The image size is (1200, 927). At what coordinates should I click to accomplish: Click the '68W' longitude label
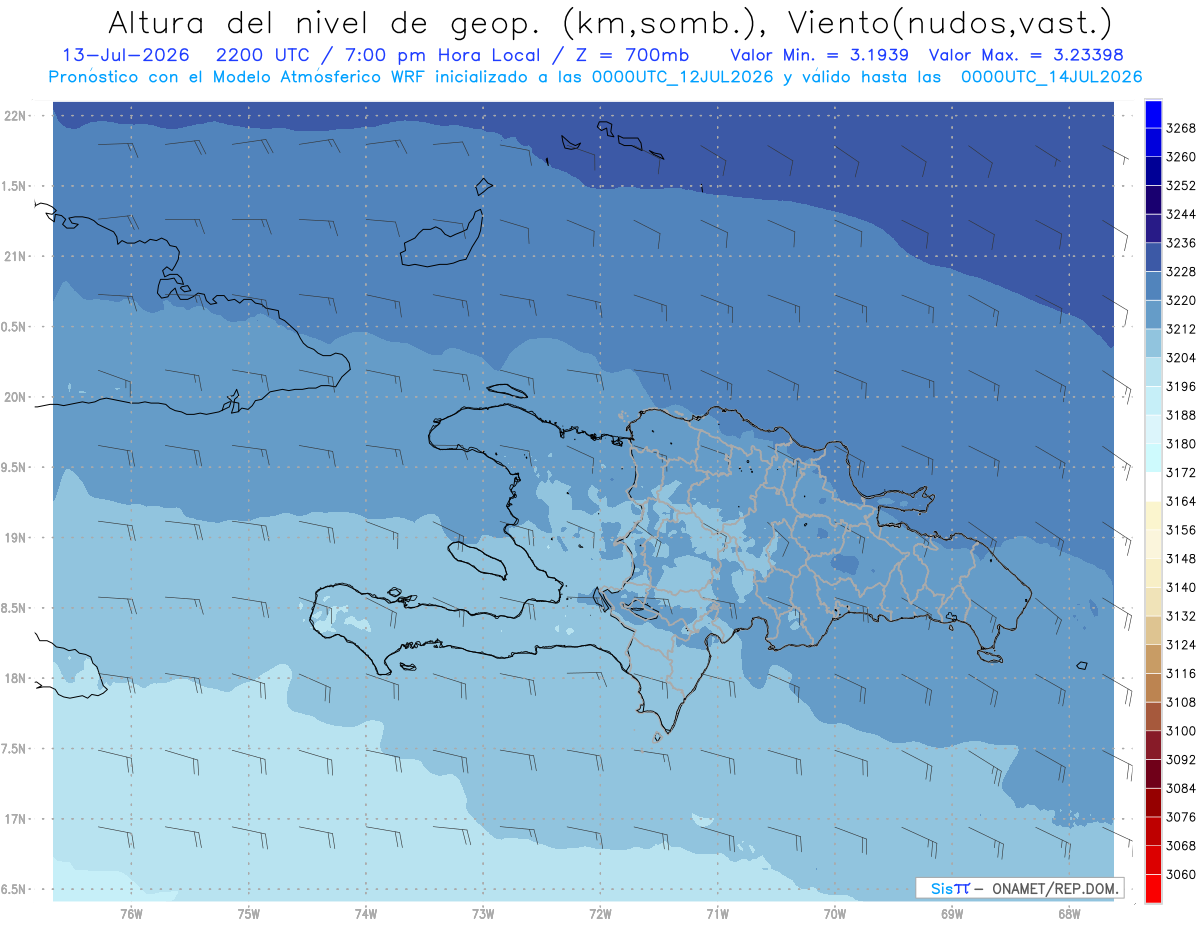pos(1069,914)
